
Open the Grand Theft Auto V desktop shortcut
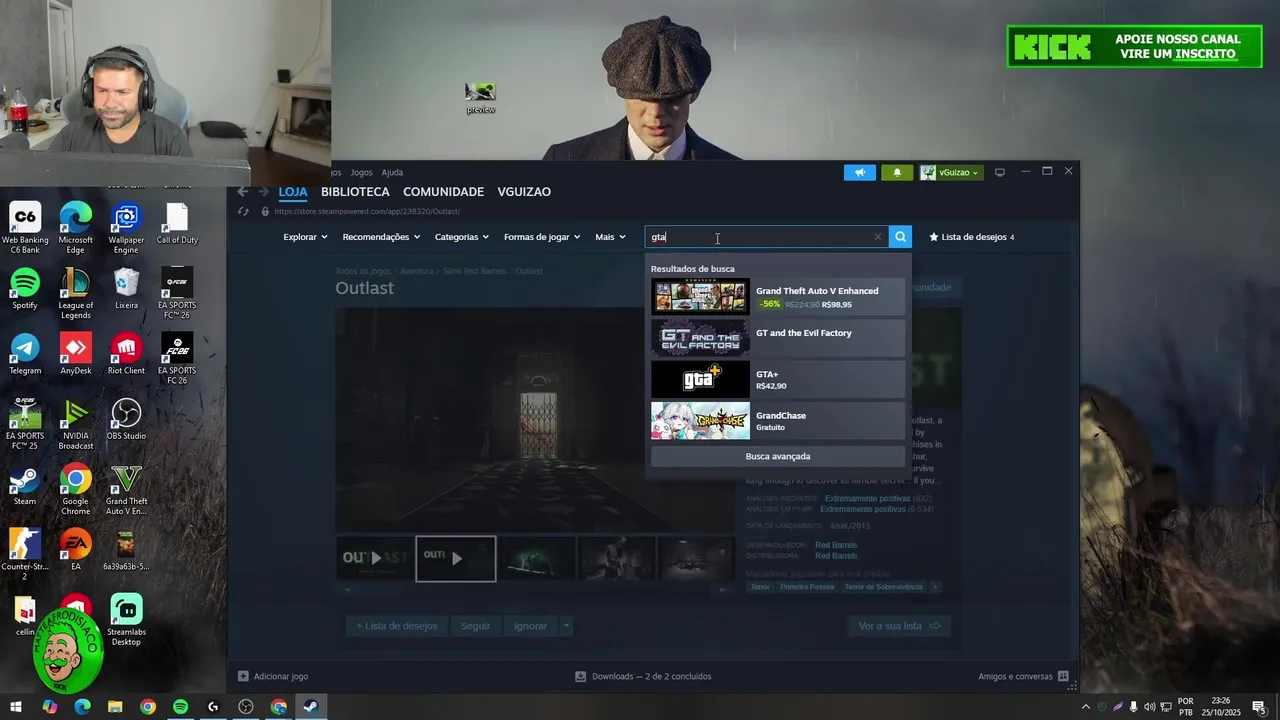coord(126,489)
